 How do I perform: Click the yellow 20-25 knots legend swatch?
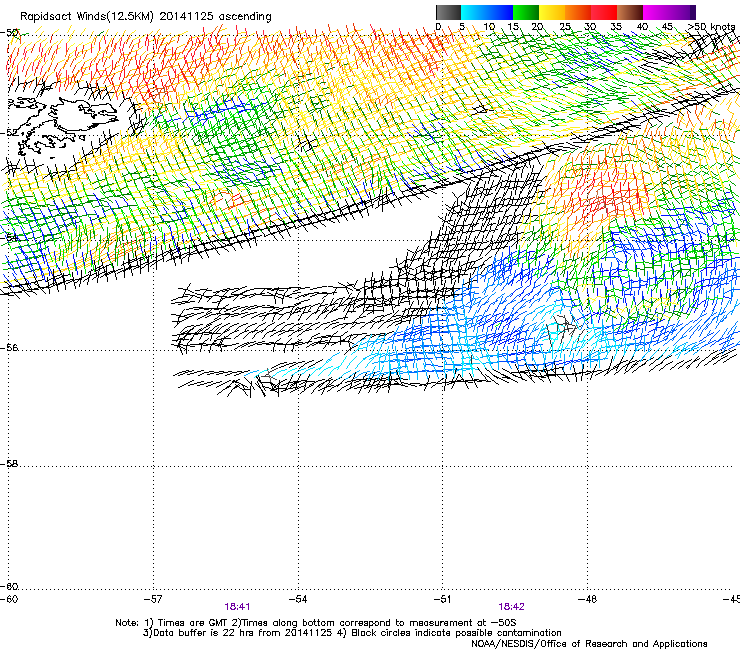[x=552, y=12]
